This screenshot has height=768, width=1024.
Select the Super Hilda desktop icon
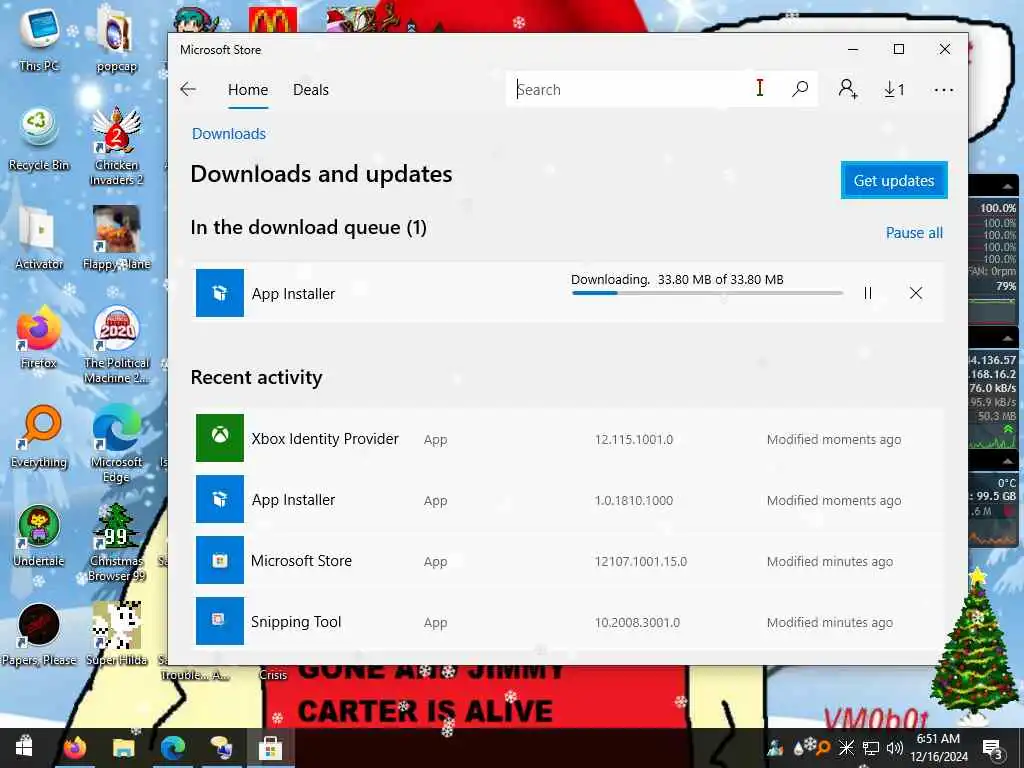(x=116, y=635)
